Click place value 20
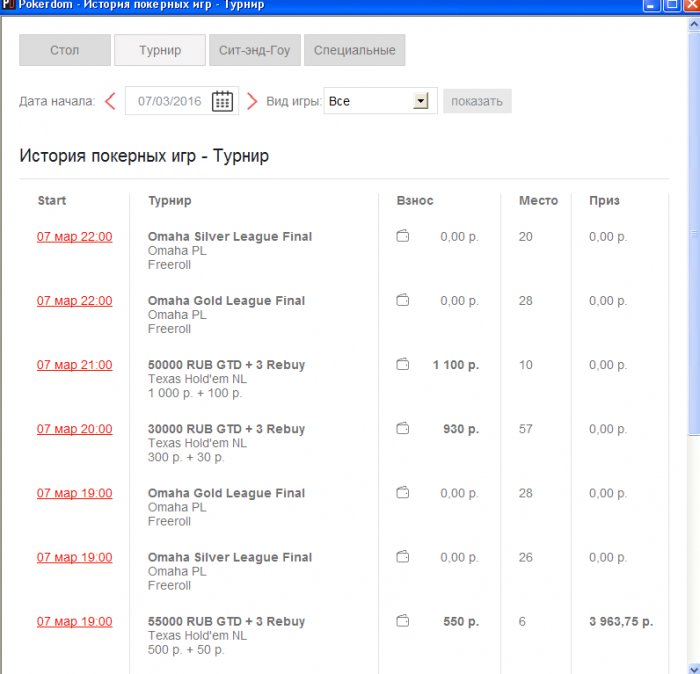 525,237
